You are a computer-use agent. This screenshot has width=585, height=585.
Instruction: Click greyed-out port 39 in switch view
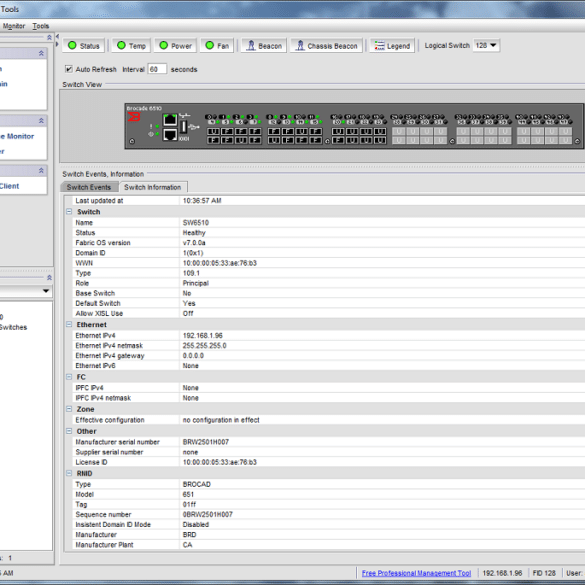tap(505, 140)
